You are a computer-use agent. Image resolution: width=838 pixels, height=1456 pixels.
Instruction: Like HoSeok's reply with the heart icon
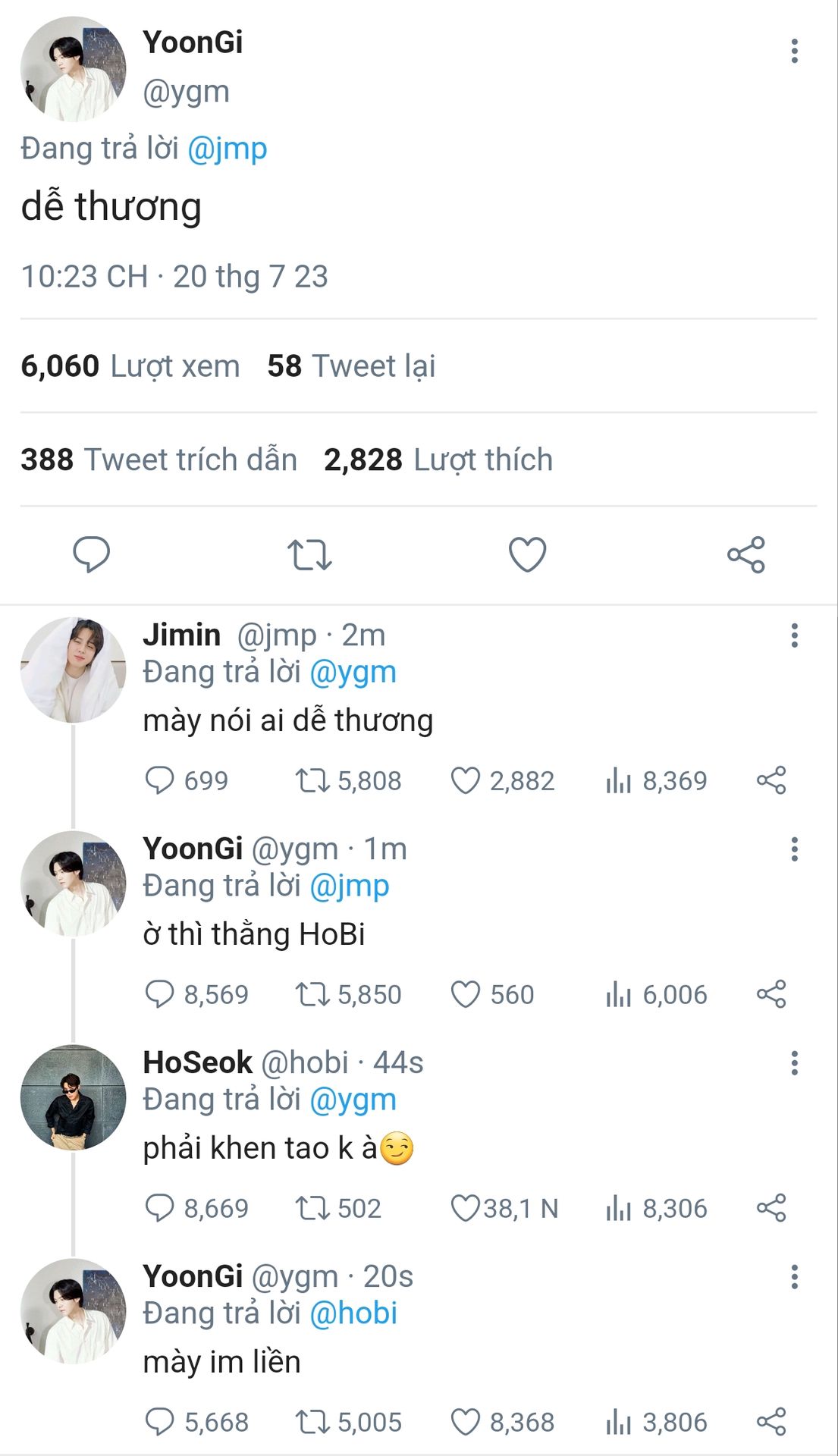(x=466, y=1208)
